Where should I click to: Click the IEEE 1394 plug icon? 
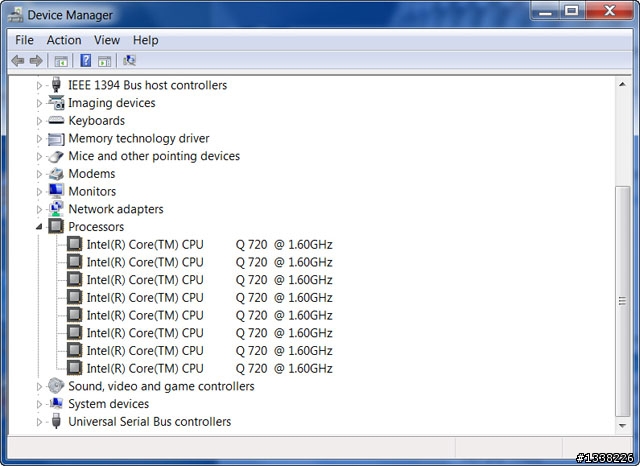point(56,85)
